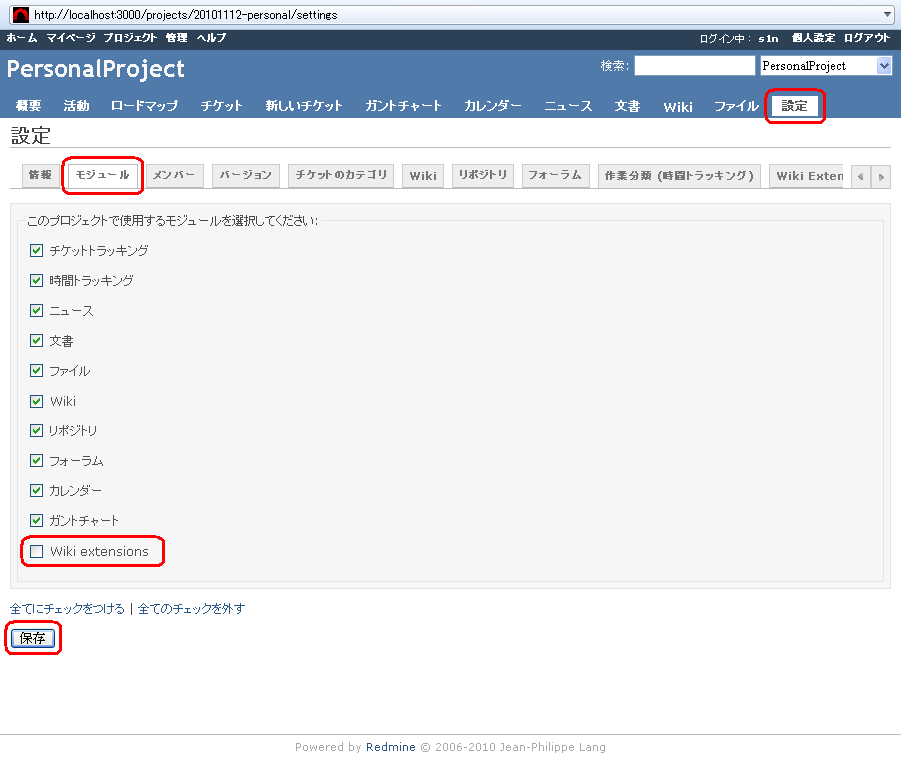Toggle the ガントチャート module checkbox

[x=37, y=521]
